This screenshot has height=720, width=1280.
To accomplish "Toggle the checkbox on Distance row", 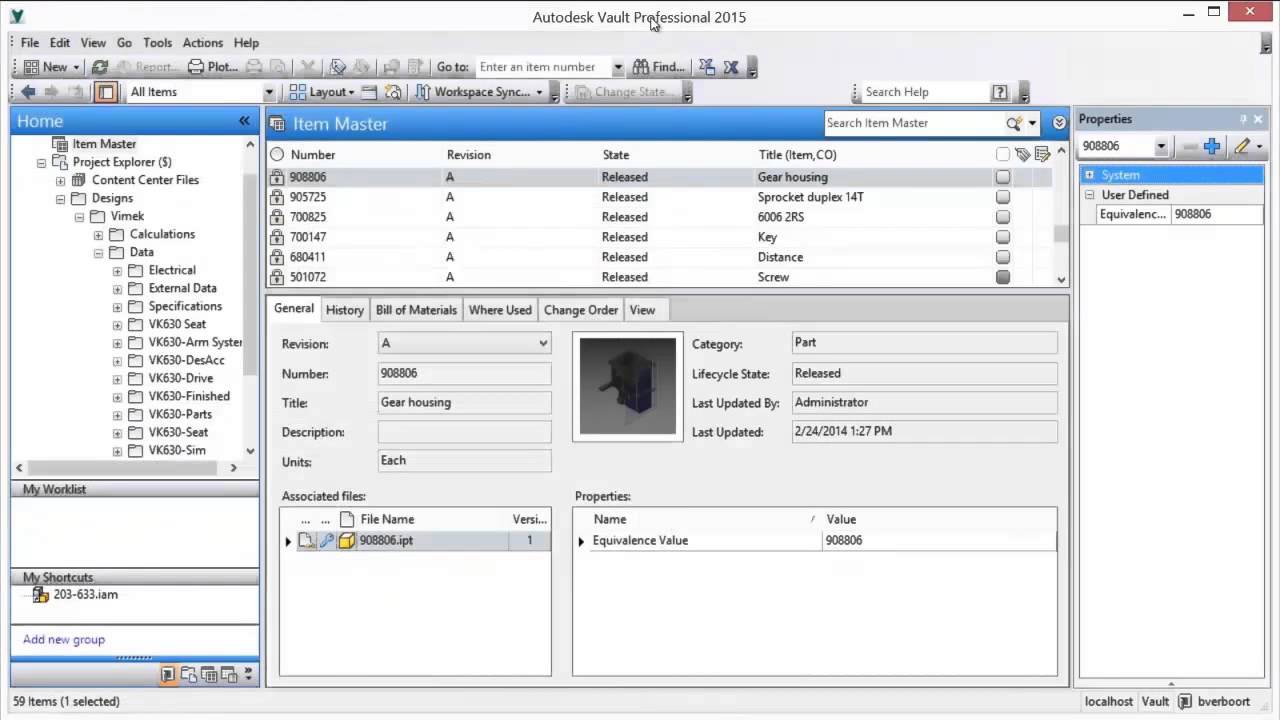I will (x=1003, y=257).
